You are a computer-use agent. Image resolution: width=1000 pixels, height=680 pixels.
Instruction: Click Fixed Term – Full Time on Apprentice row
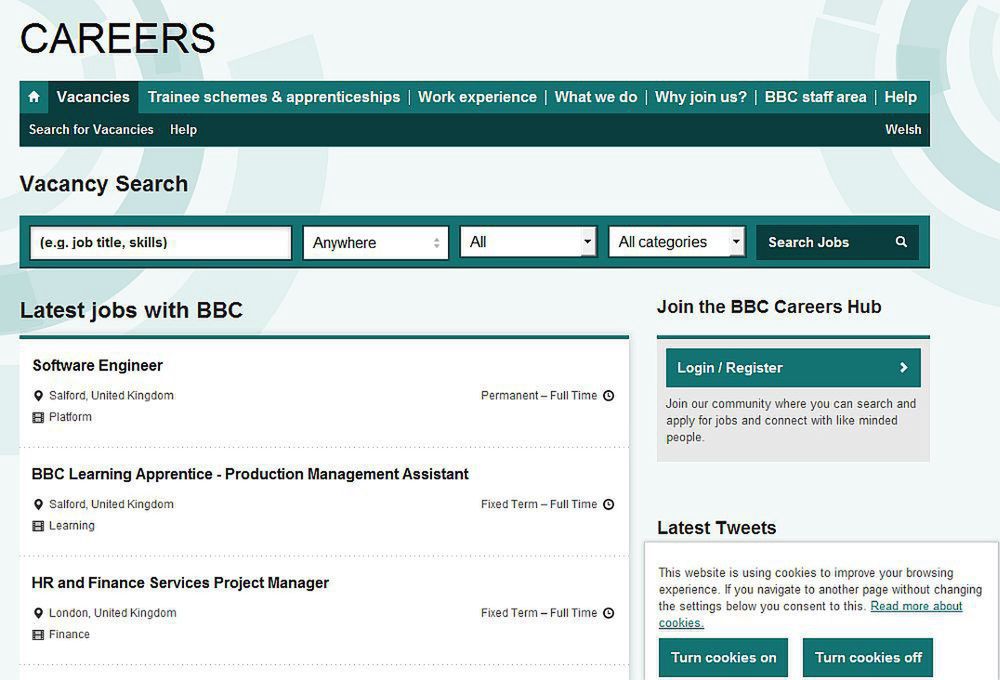tap(539, 504)
